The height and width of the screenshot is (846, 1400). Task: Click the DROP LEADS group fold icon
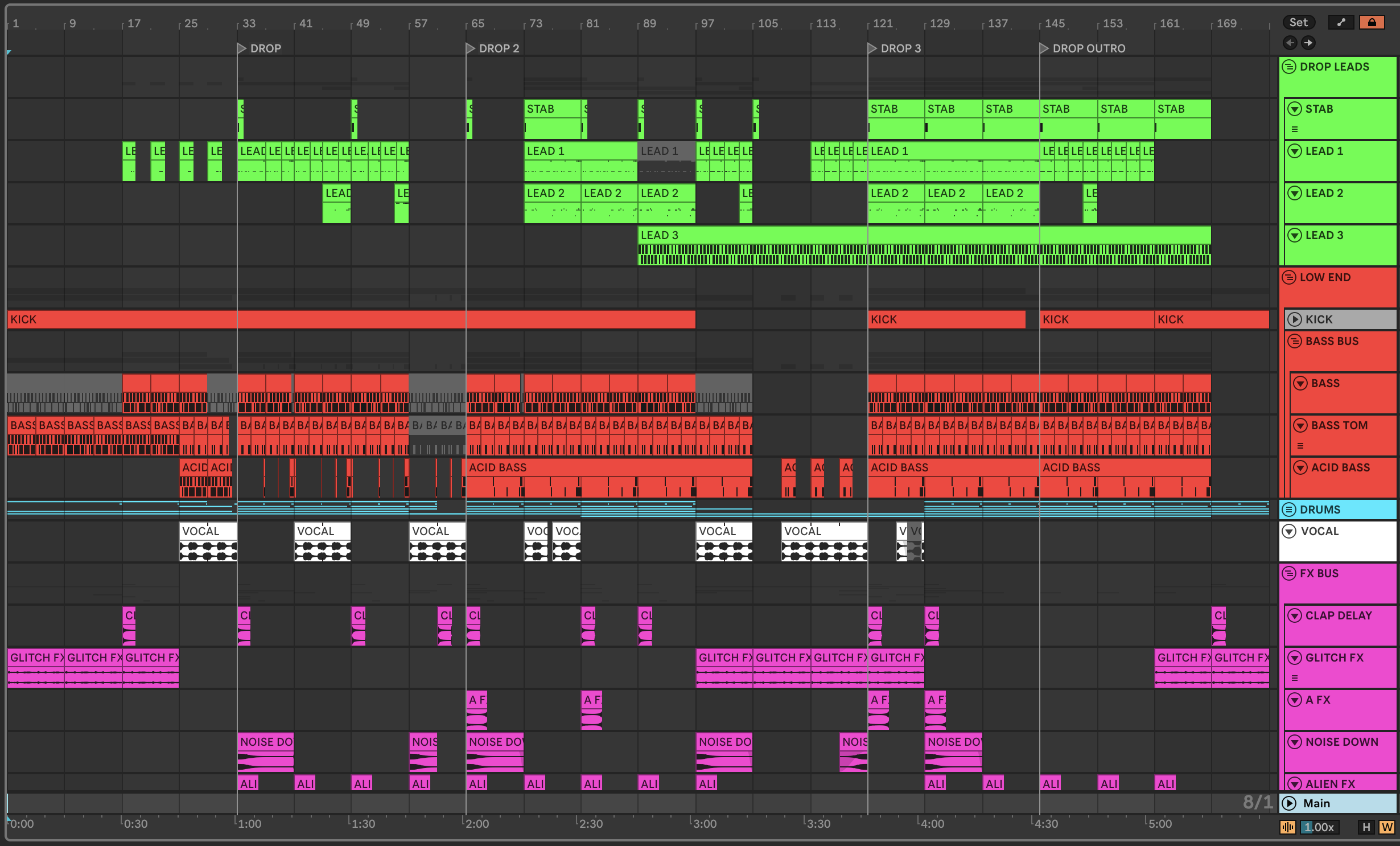[x=1289, y=67]
